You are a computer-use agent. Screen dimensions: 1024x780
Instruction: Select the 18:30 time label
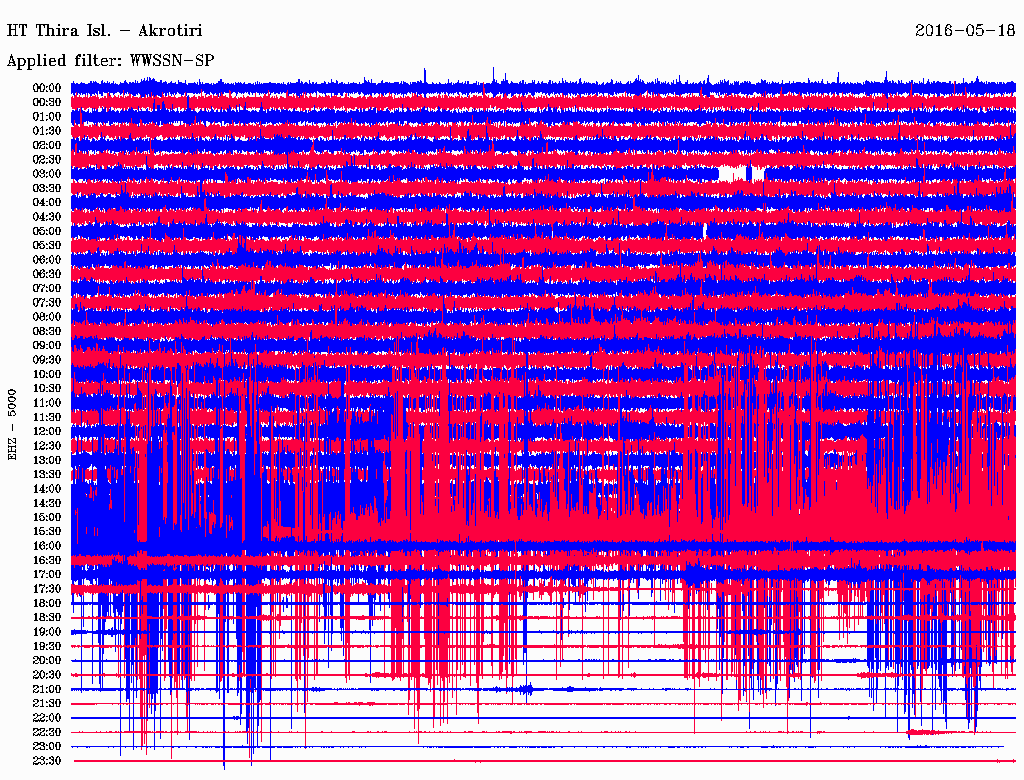coord(46,618)
